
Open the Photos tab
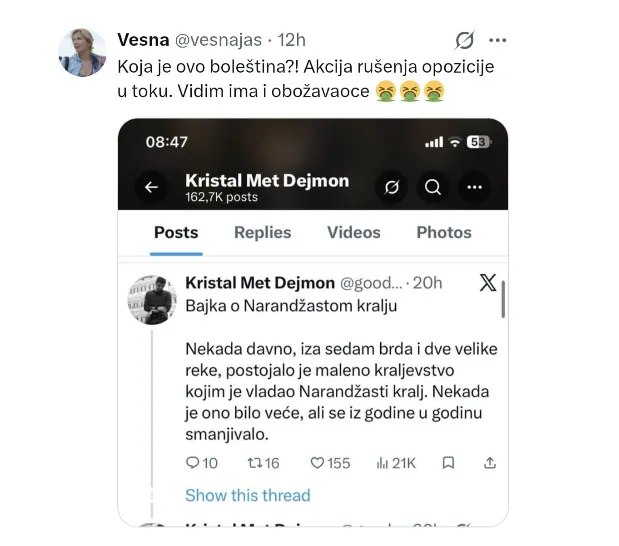click(444, 233)
